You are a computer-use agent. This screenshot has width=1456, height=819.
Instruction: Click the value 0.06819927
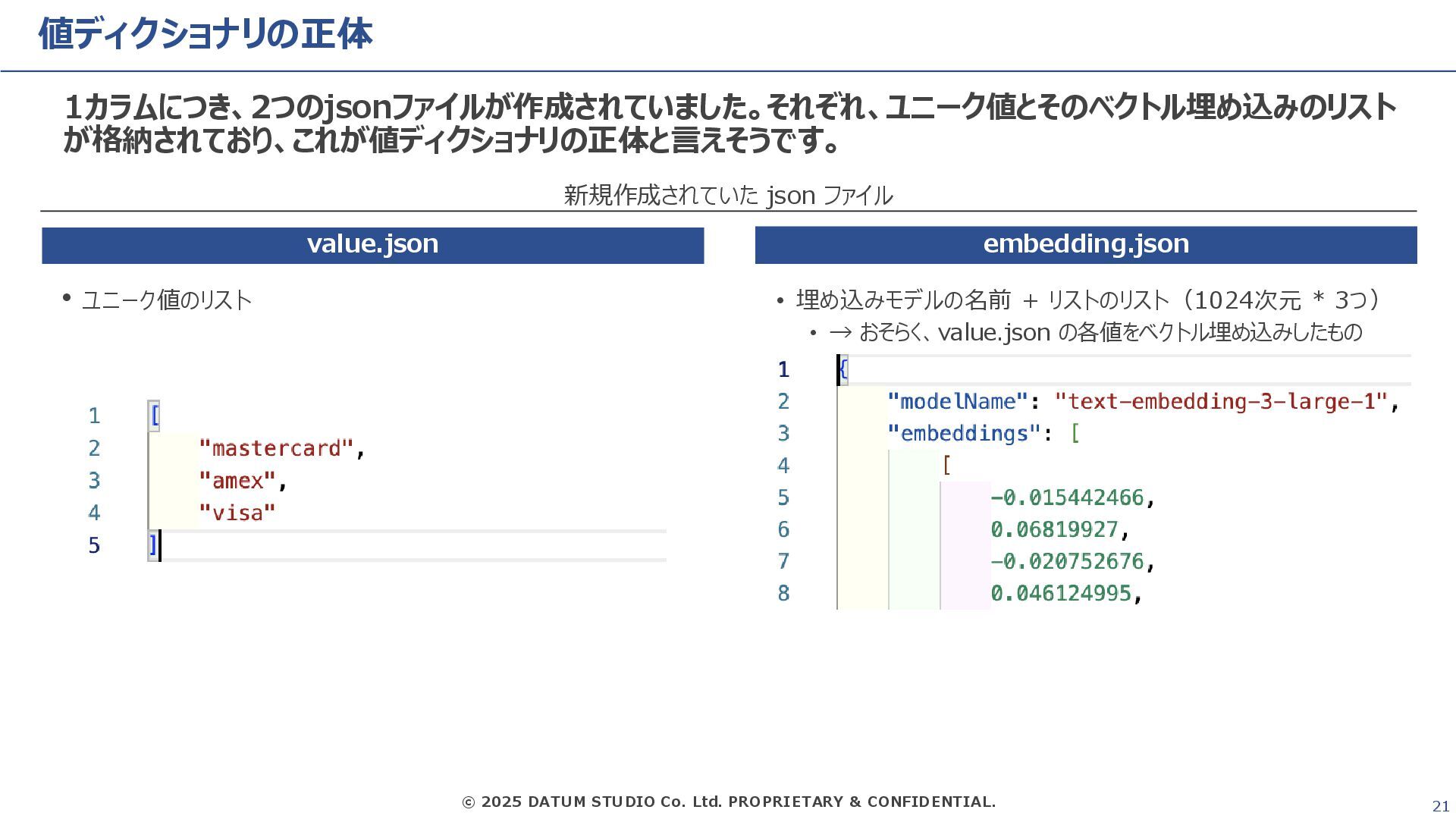pos(1054,529)
